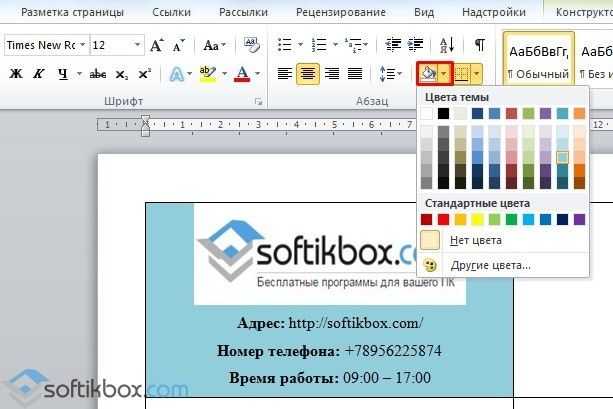Show paragraph marks (¶)
Viewport: 613px width, 409px height.
480,45
